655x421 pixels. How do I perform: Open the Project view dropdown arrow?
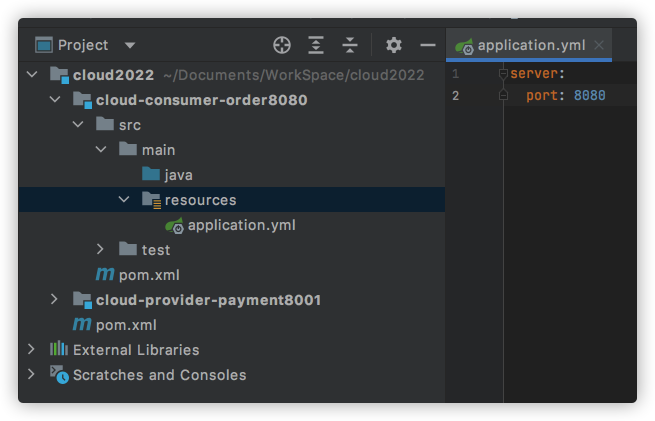point(130,45)
